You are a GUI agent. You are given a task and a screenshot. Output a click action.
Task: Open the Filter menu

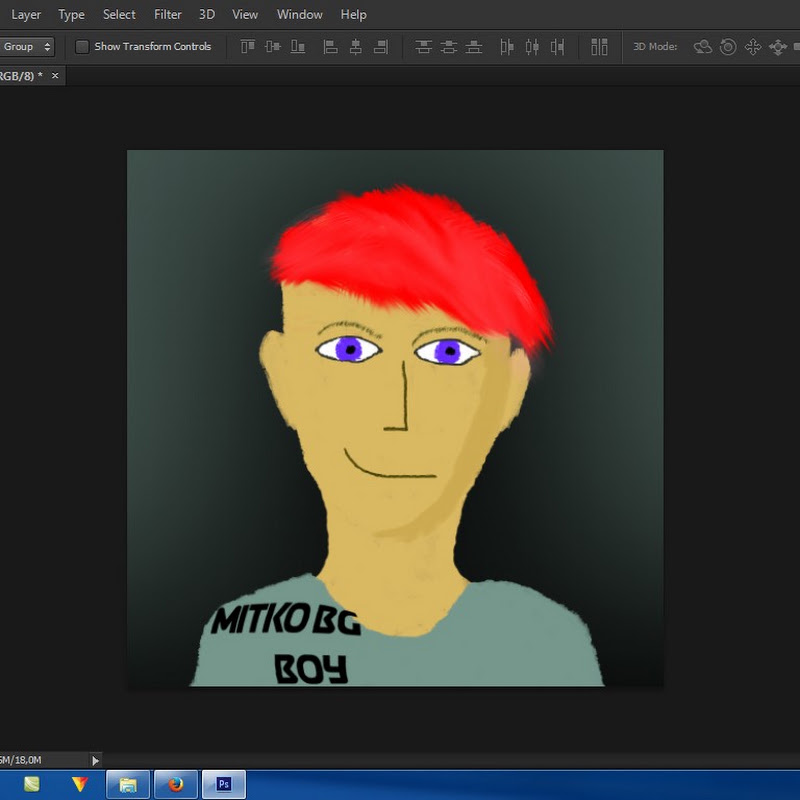click(x=168, y=14)
